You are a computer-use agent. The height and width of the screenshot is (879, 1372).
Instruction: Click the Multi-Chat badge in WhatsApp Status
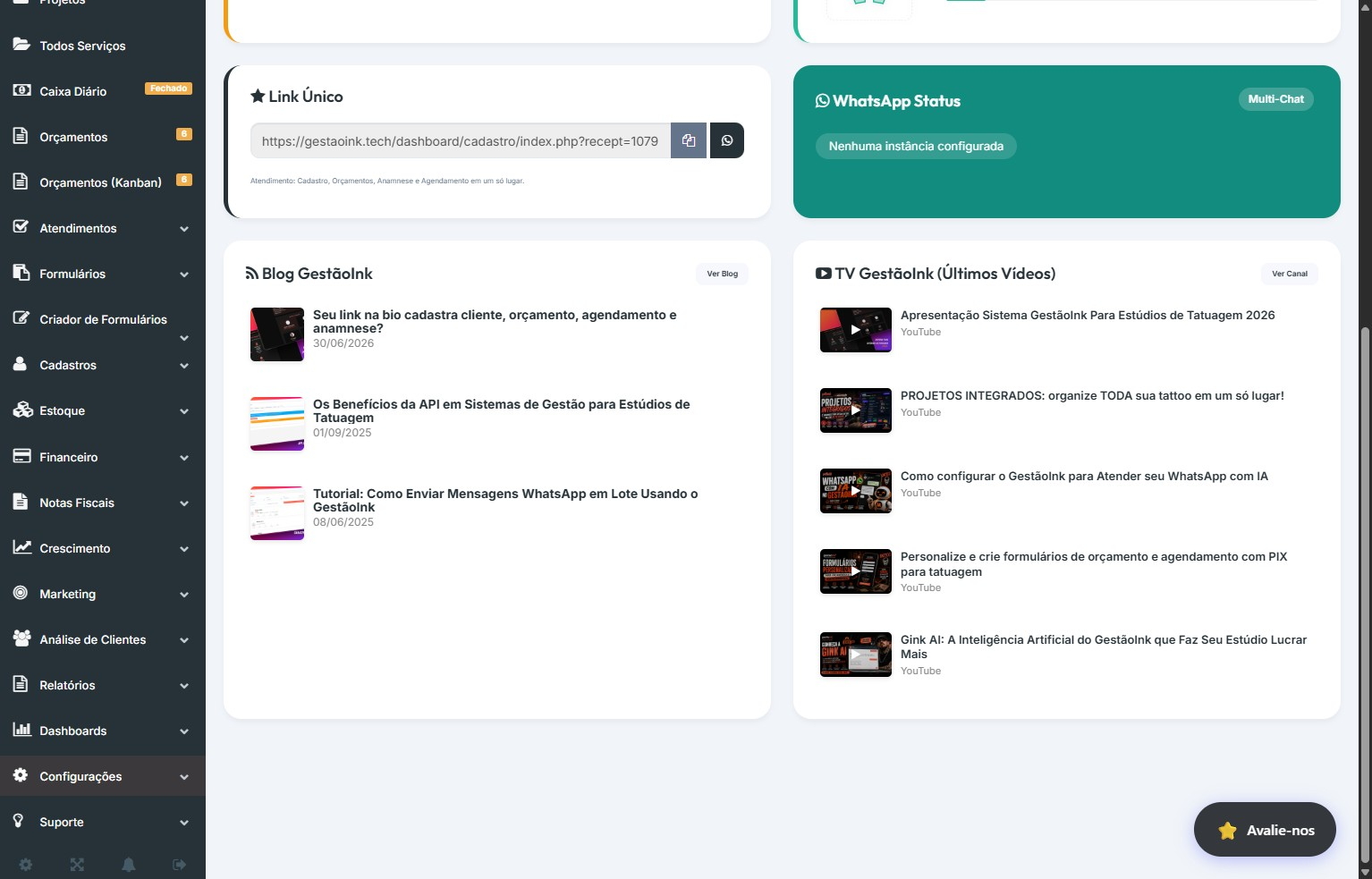(x=1275, y=99)
